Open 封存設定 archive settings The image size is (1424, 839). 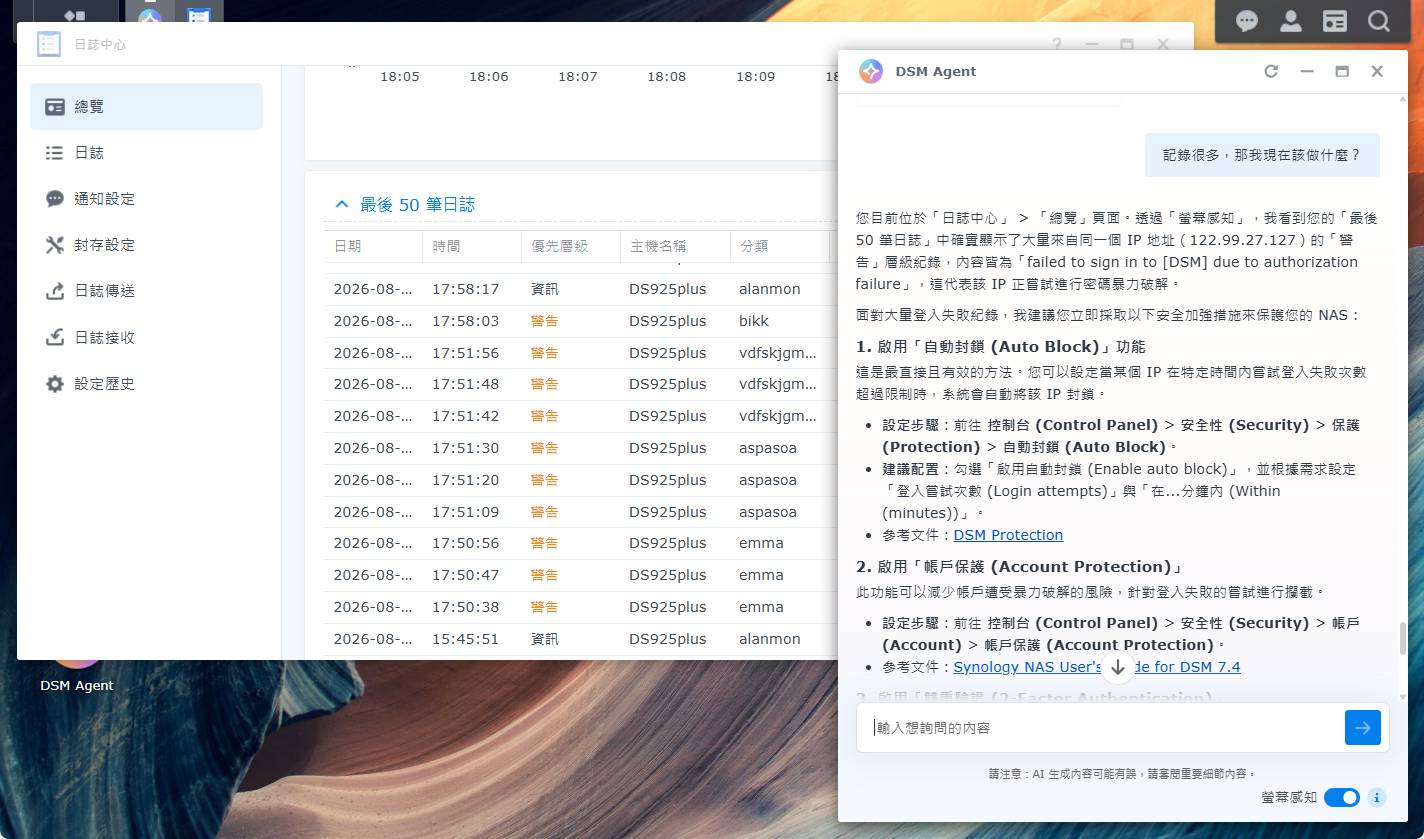coord(146,245)
